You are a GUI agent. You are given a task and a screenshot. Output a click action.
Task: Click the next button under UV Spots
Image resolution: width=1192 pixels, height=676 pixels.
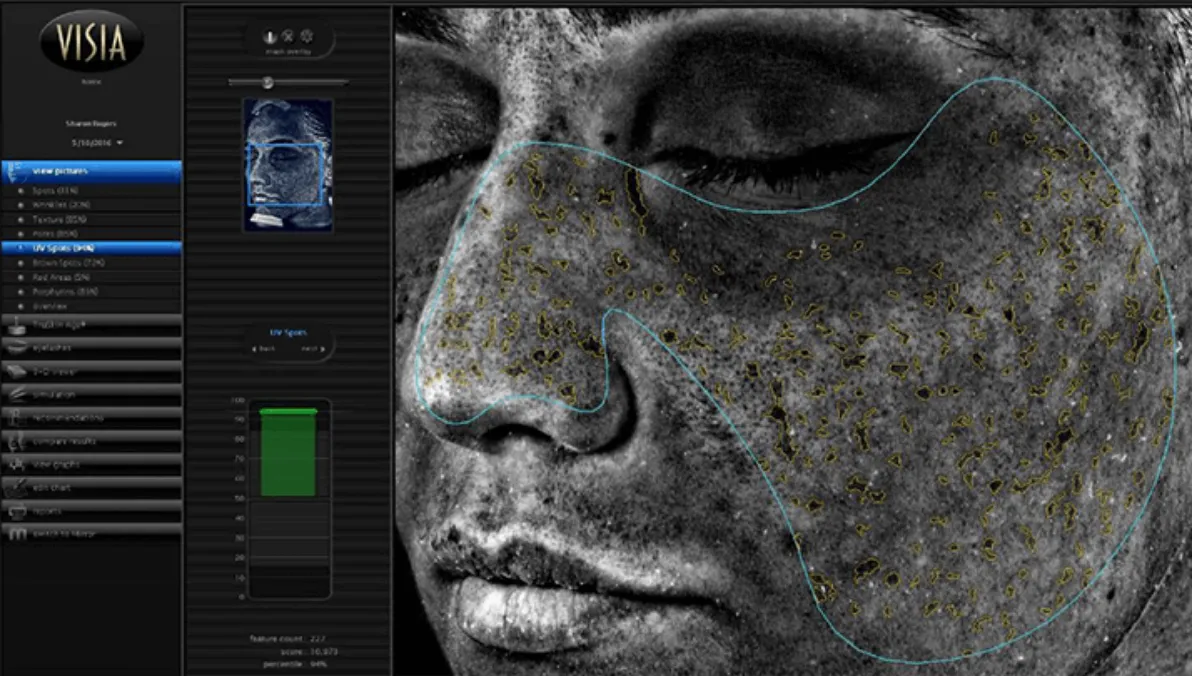click(311, 349)
